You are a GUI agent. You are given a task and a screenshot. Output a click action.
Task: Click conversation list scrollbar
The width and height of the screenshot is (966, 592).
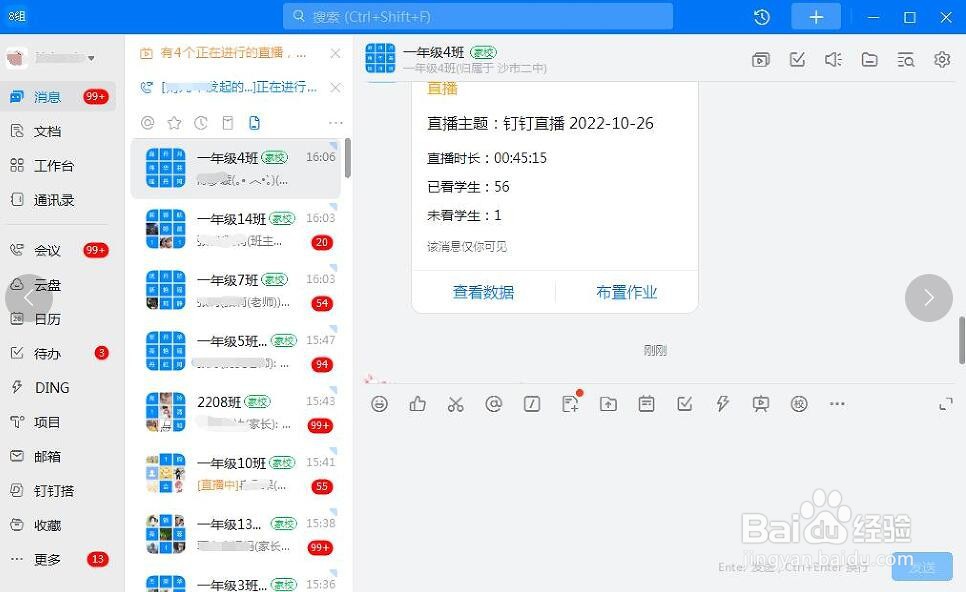click(348, 158)
